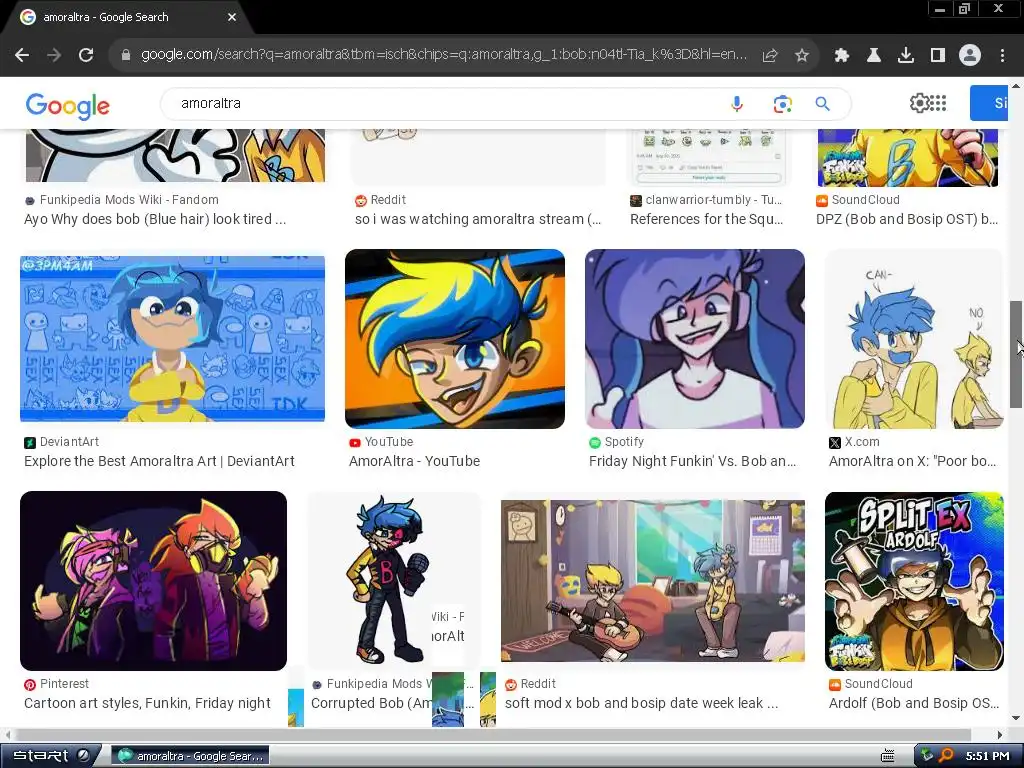
Task: Click the 5:51 PM taskbar clock
Action: tap(987, 756)
